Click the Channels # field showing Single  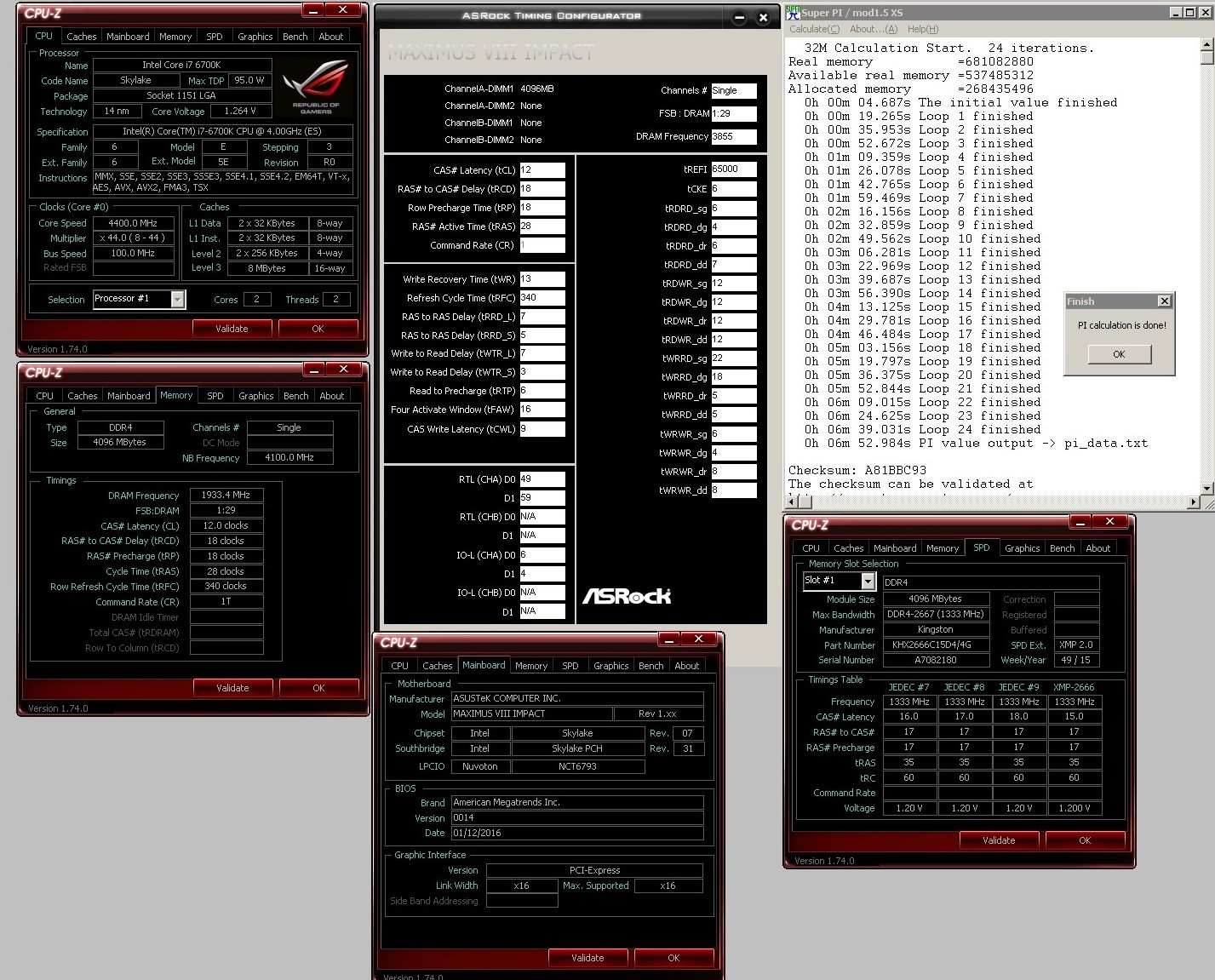point(734,90)
